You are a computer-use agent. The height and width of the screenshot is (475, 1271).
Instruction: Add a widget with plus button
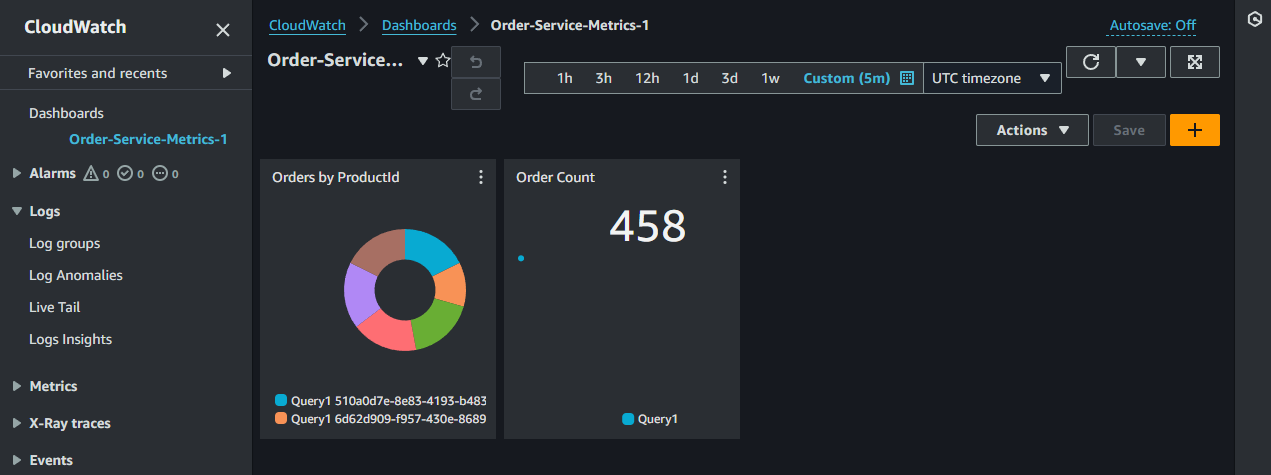tap(1195, 130)
